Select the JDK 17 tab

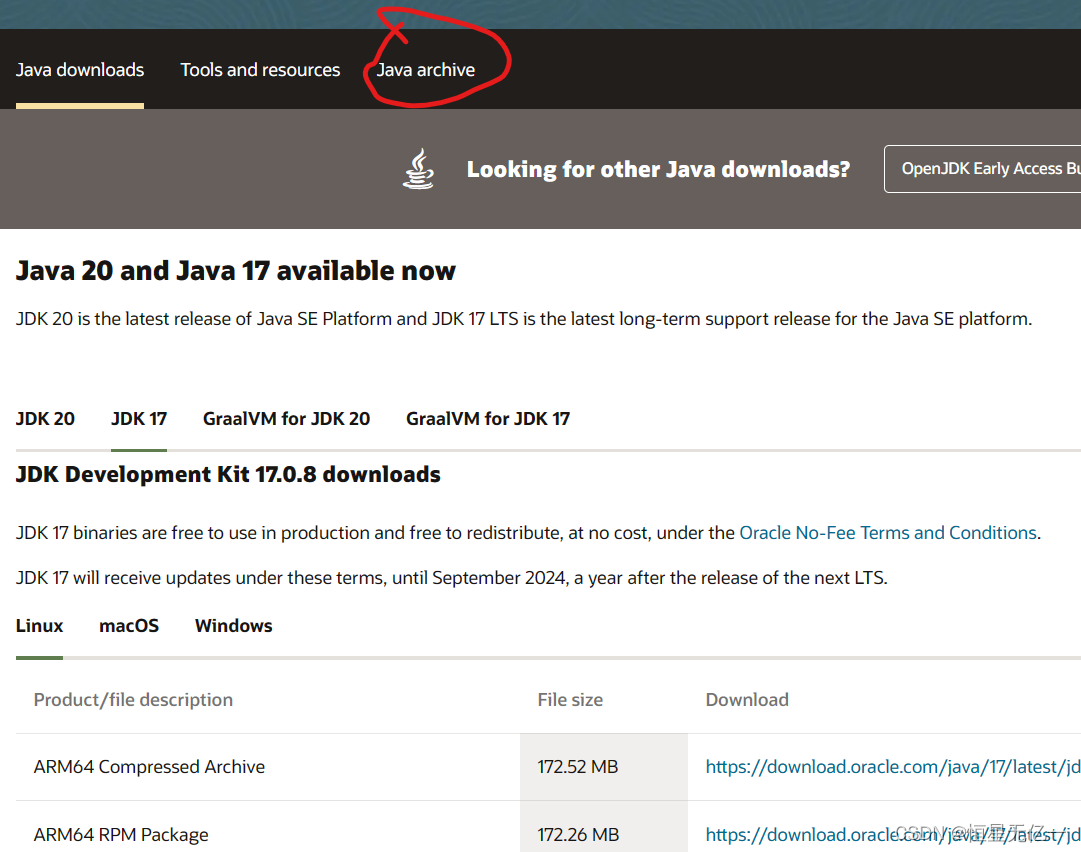click(138, 418)
